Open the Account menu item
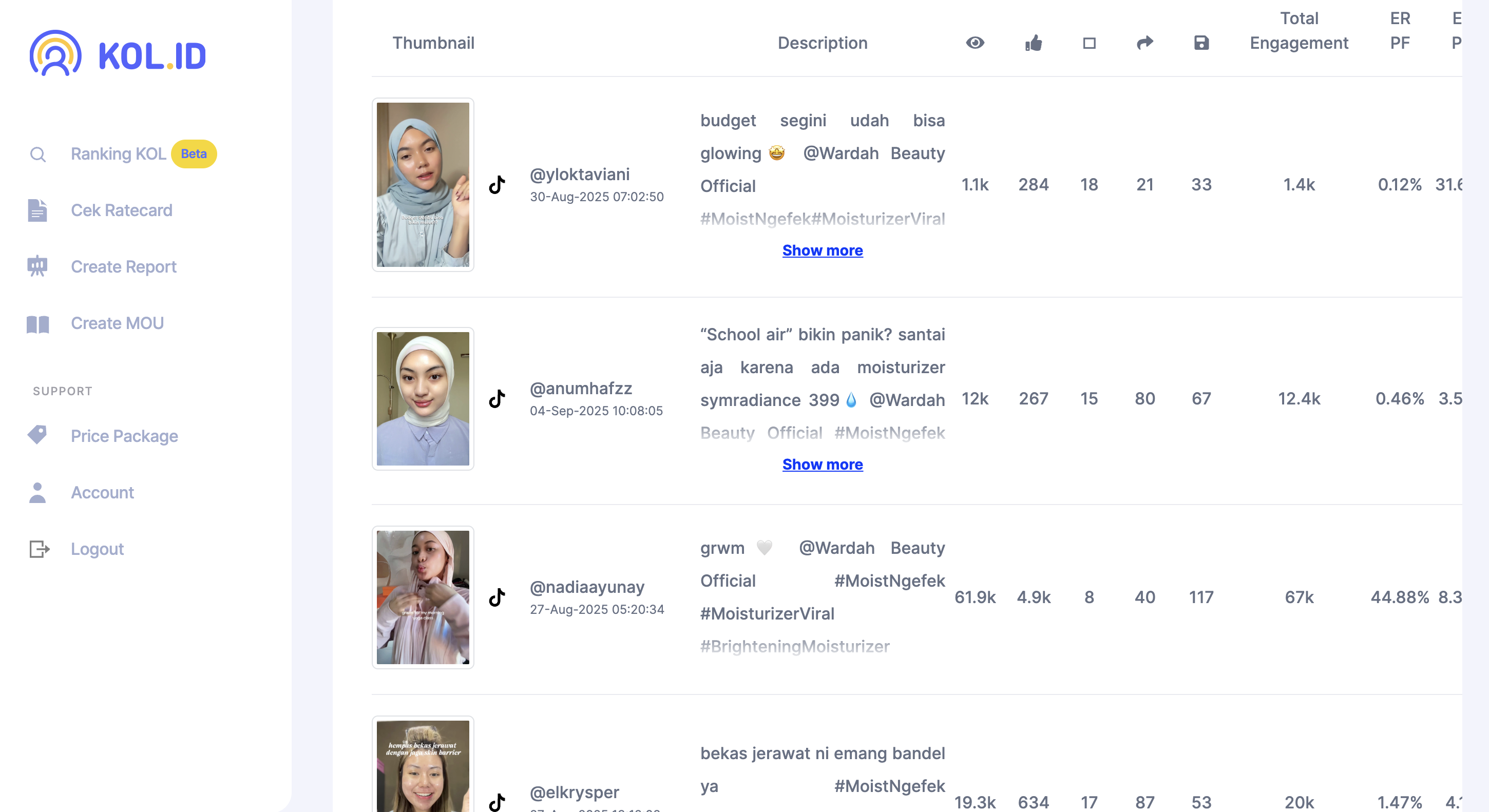Screen dimensions: 1489x812 pyautogui.click(x=102, y=492)
